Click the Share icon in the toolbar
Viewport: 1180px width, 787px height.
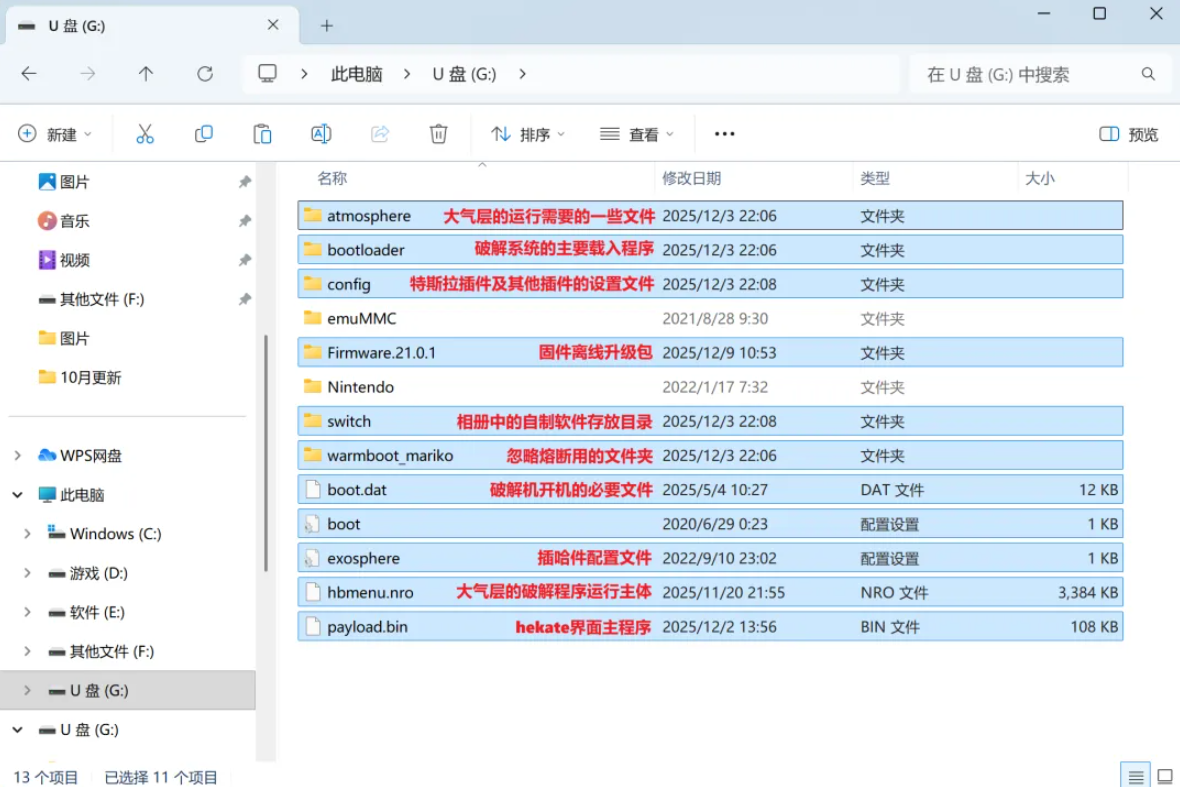tap(379, 133)
